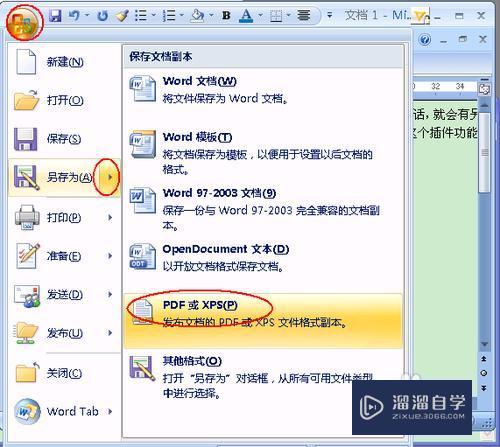The image size is (500, 447).
Task: Click the 发送 envelope people icon
Action: click(x=27, y=296)
